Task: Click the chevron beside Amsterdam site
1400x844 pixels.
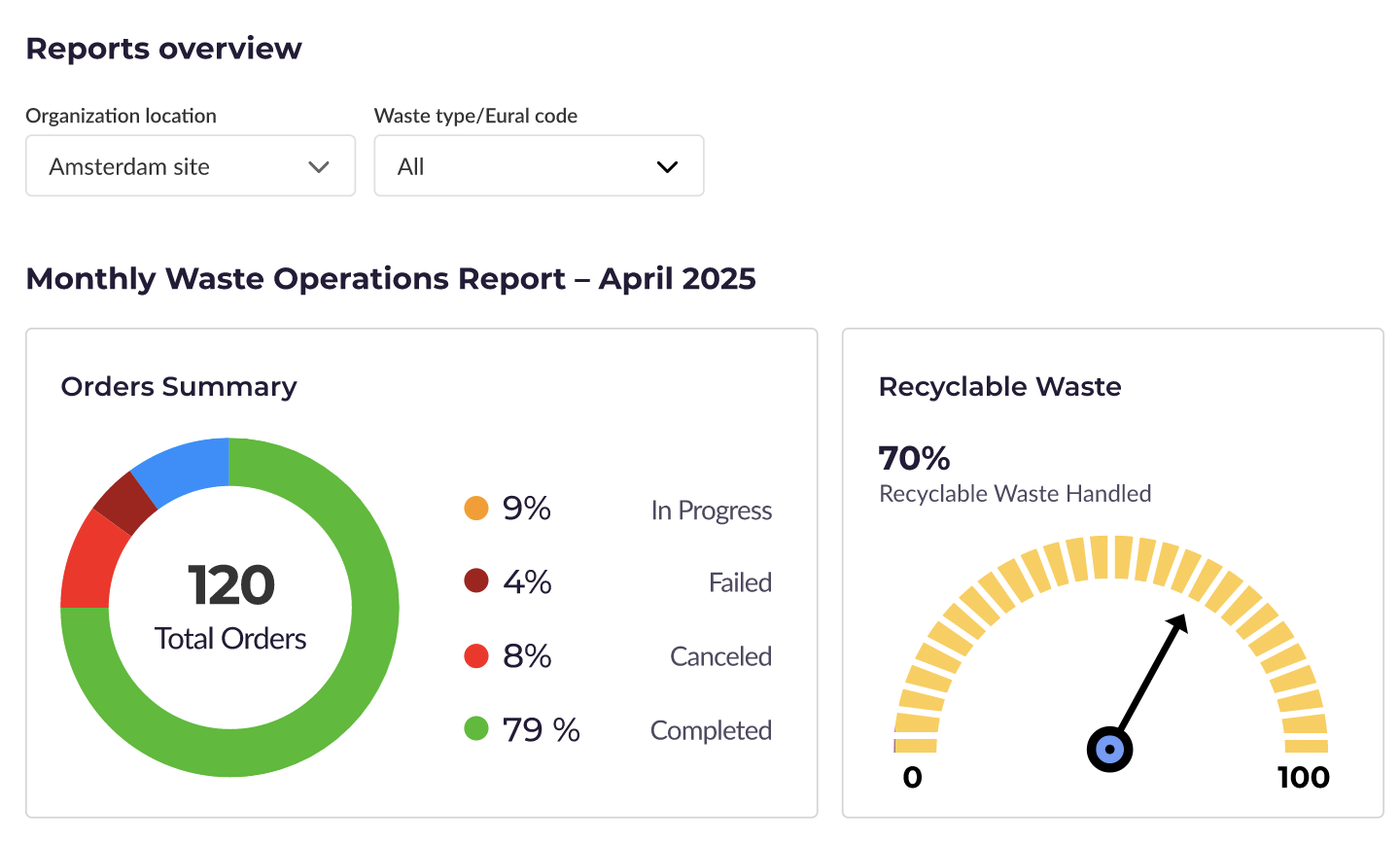Action: [x=318, y=167]
